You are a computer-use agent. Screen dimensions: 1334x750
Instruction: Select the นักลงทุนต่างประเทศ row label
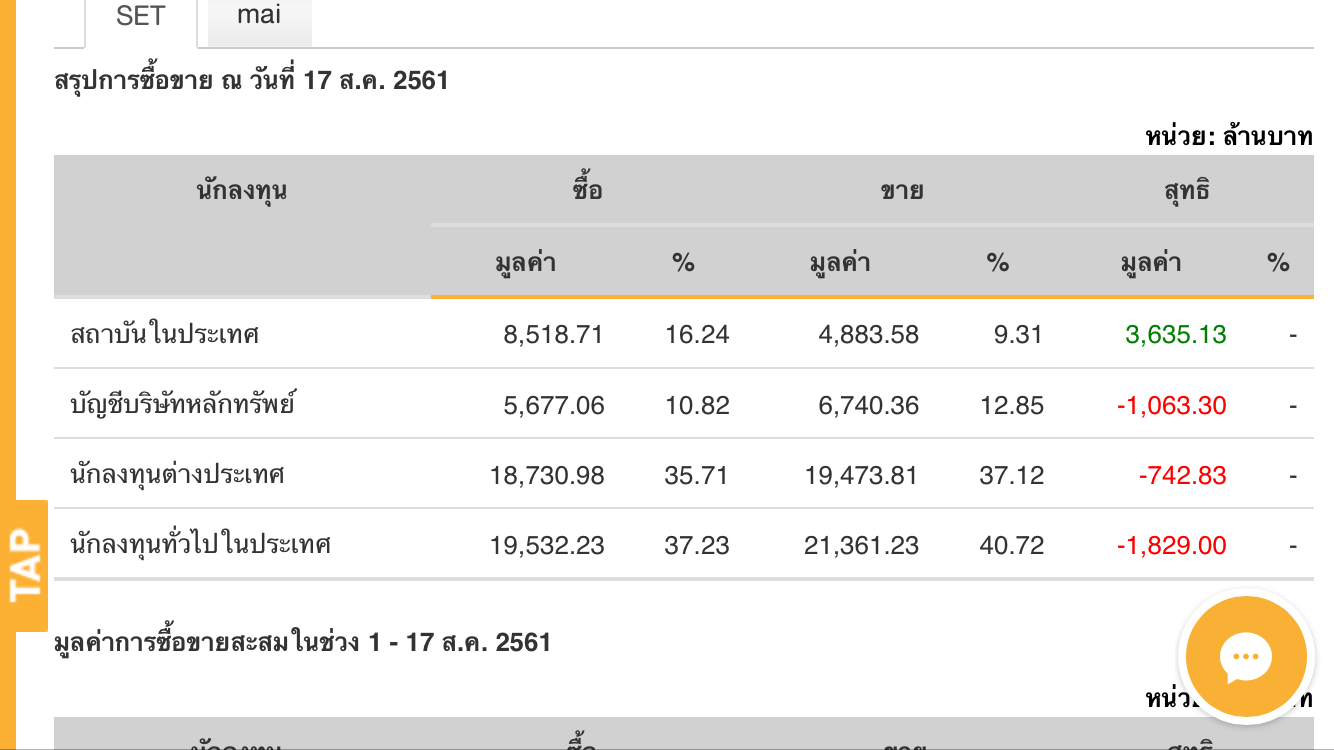click(178, 475)
